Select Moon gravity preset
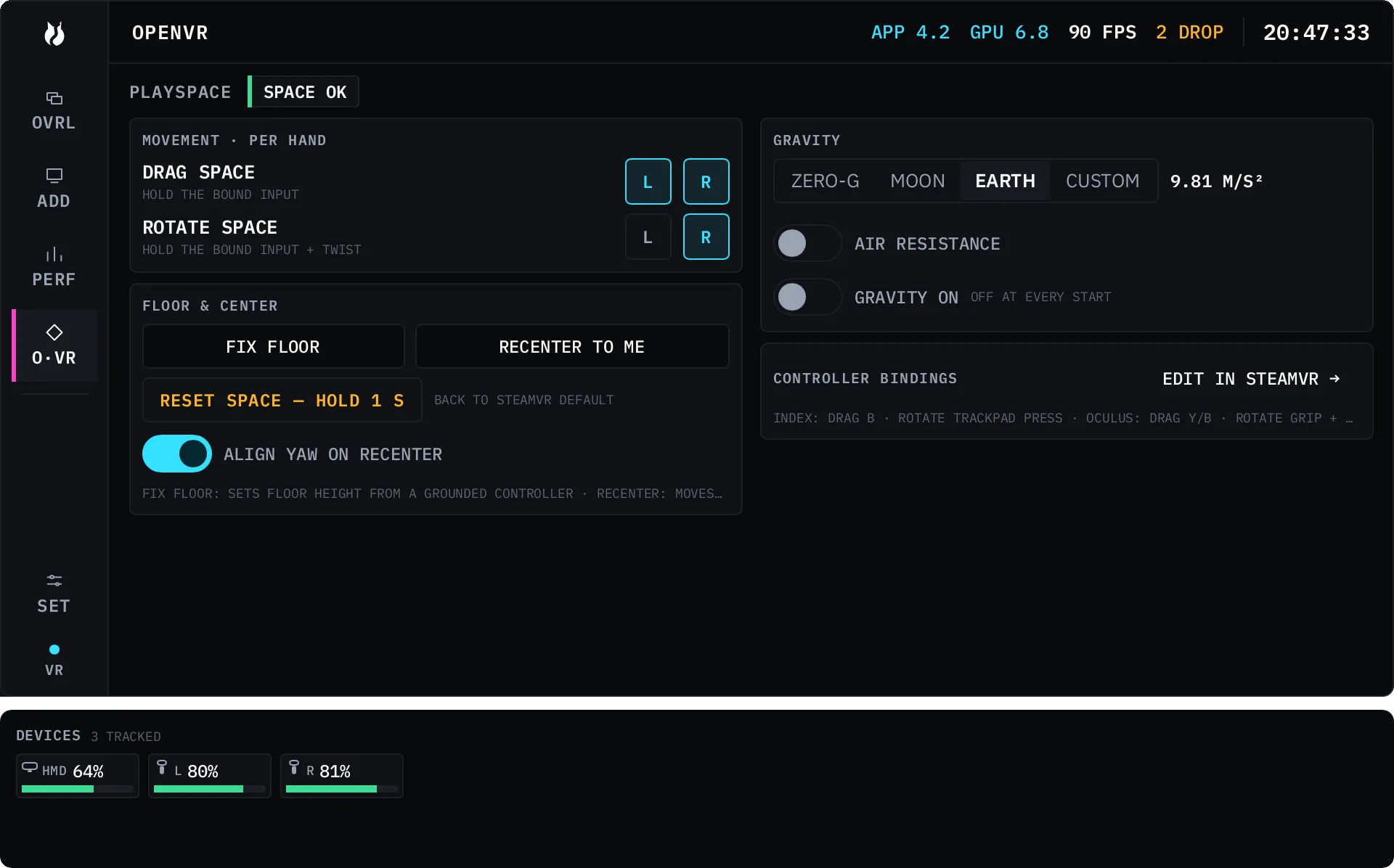This screenshot has height=868, width=1394. click(918, 181)
